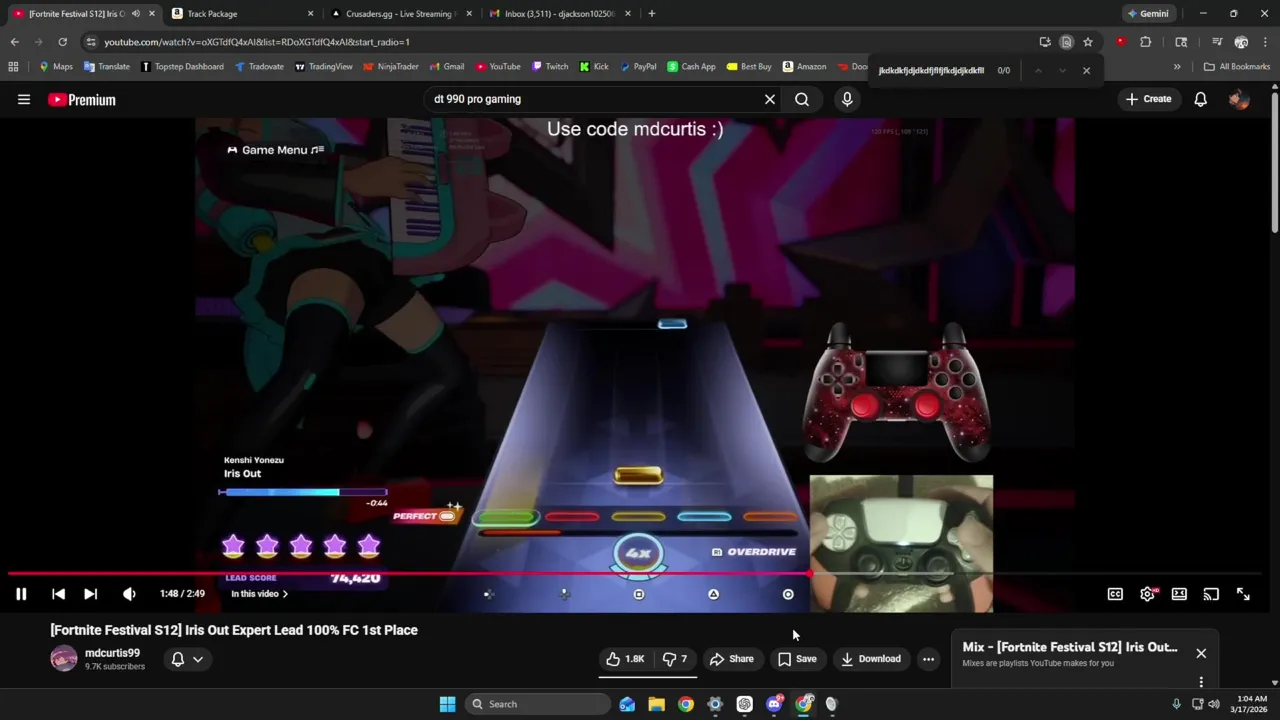
Task: Enter full screen mode
Action: [x=1243, y=594]
